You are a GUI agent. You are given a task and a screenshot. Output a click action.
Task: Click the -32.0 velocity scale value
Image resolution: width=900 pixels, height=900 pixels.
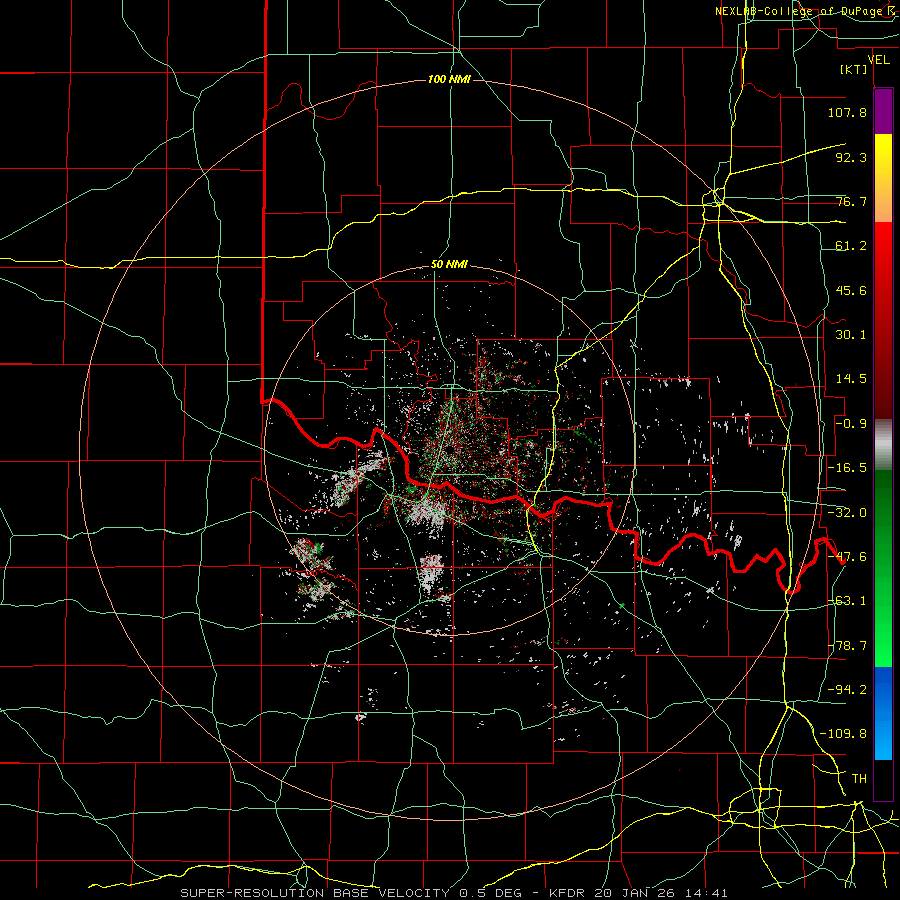(x=847, y=513)
